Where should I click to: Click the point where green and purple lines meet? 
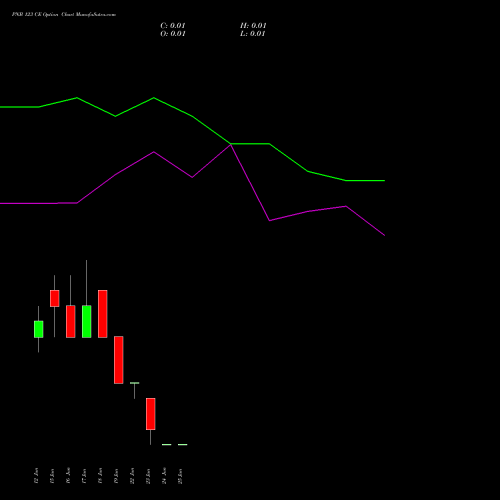point(231,144)
